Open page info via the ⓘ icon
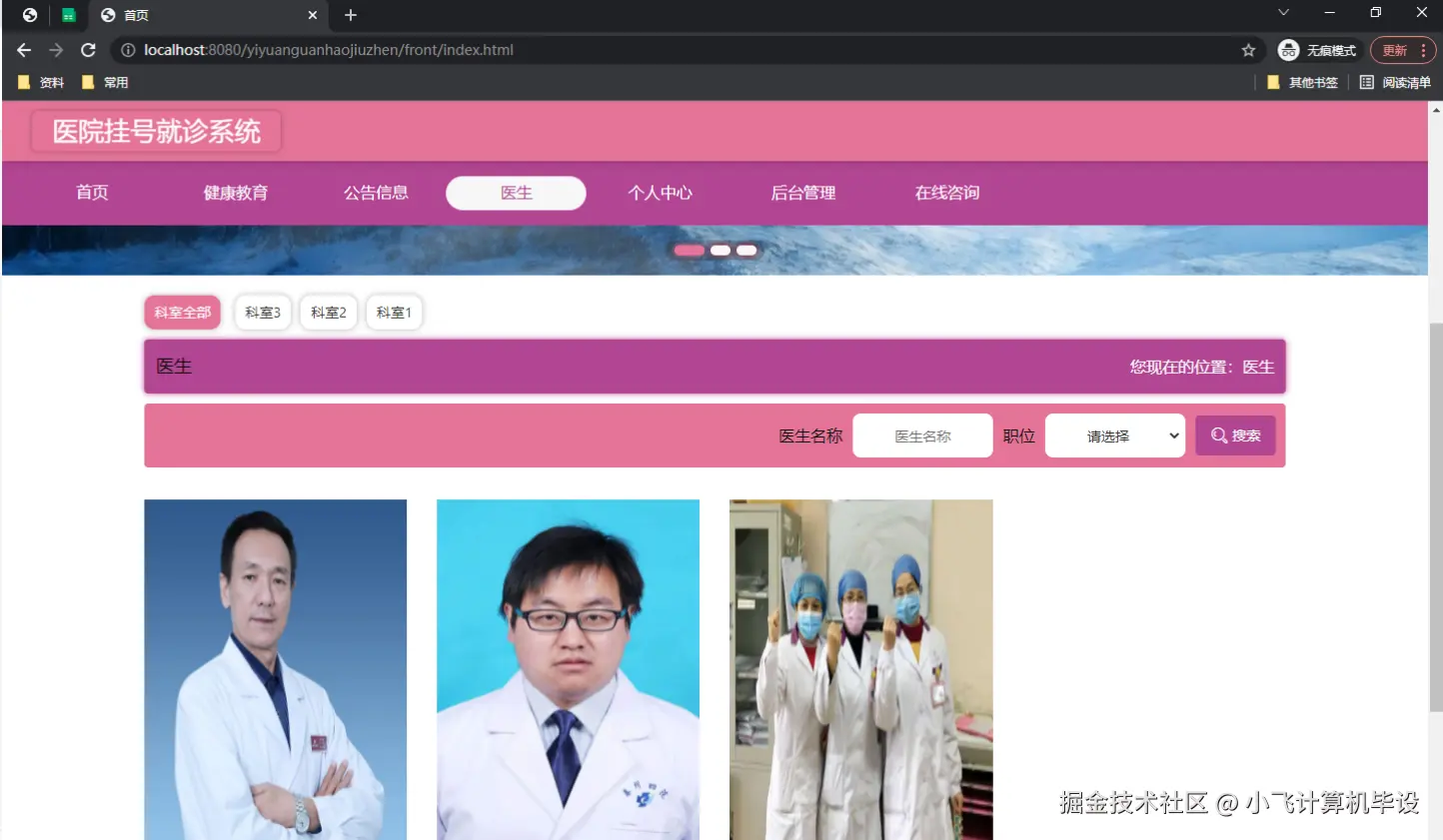Screen dimensions: 1443x840 pos(129,49)
